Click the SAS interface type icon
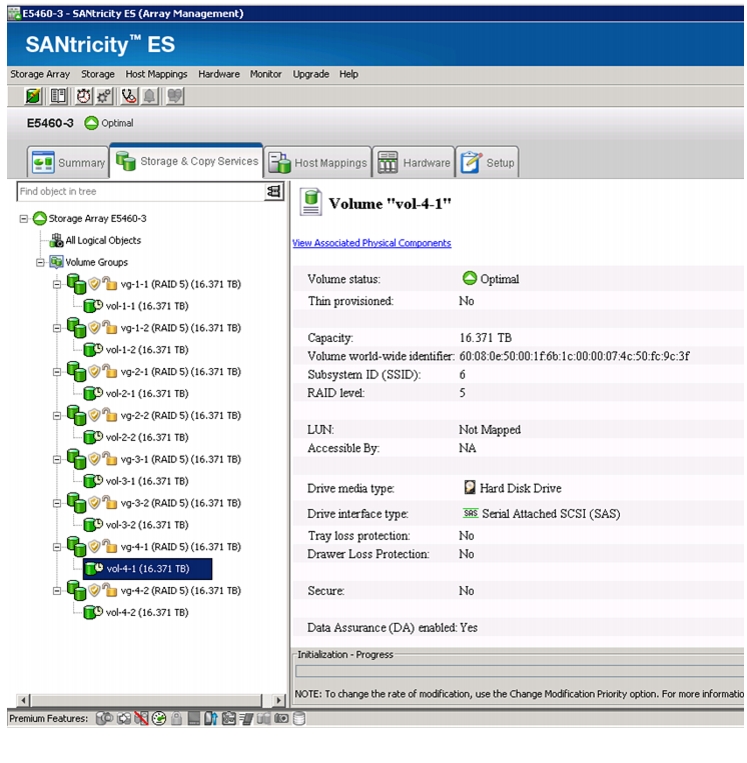This screenshot has height=763, width=747. coord(471,513)
